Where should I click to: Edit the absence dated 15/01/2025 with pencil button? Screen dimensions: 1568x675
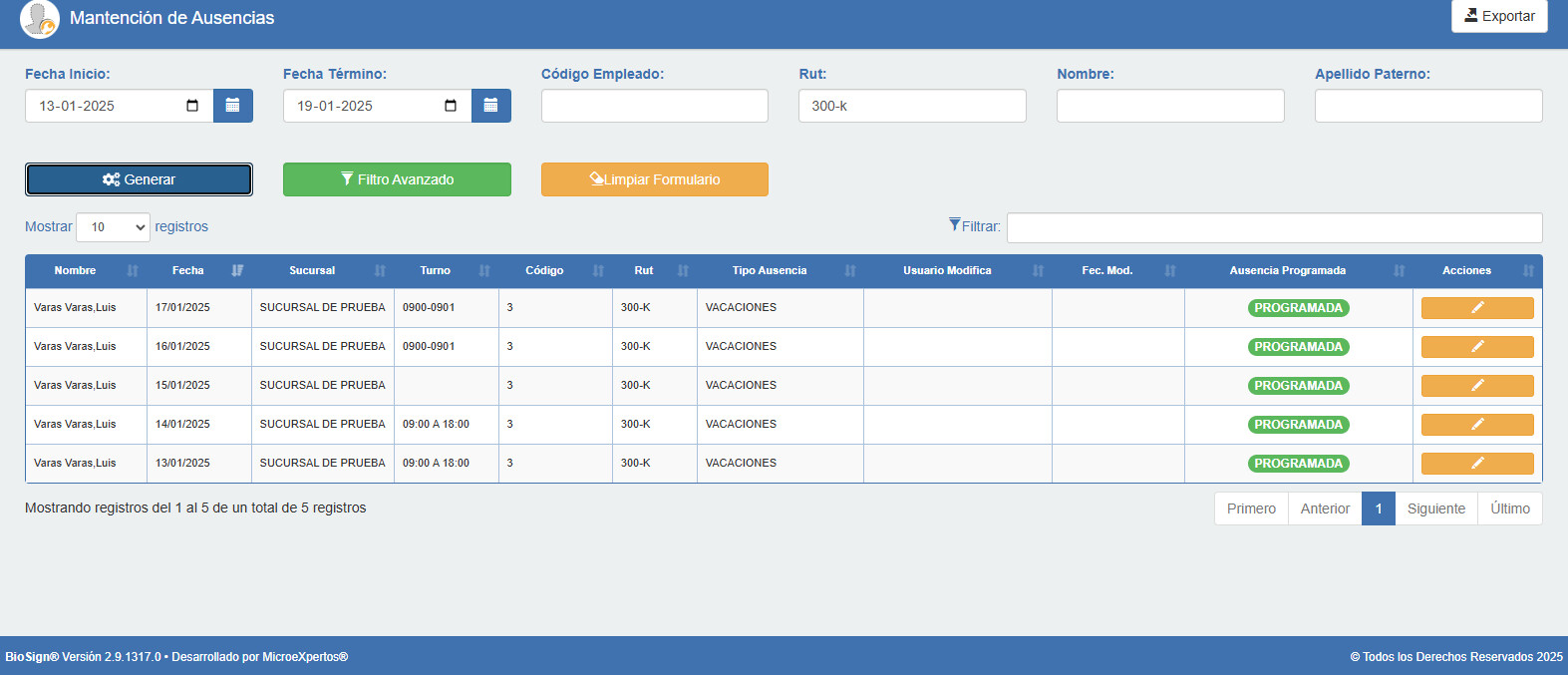point(1477,386)
